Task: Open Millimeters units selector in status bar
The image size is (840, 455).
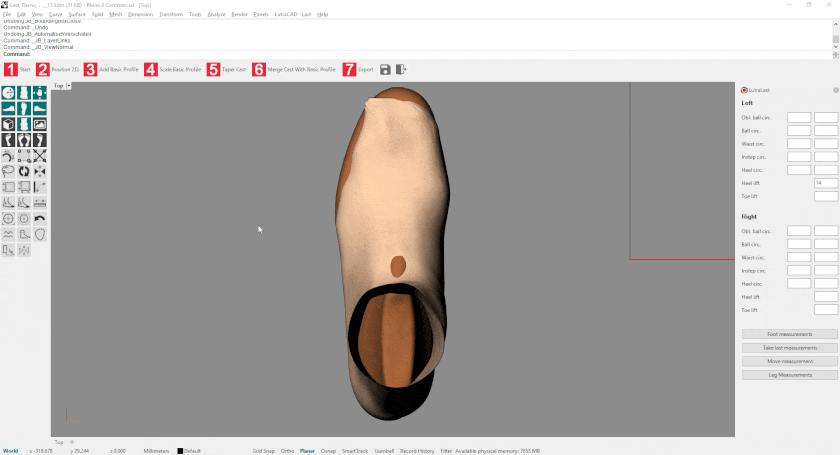Action: [156, 451]
